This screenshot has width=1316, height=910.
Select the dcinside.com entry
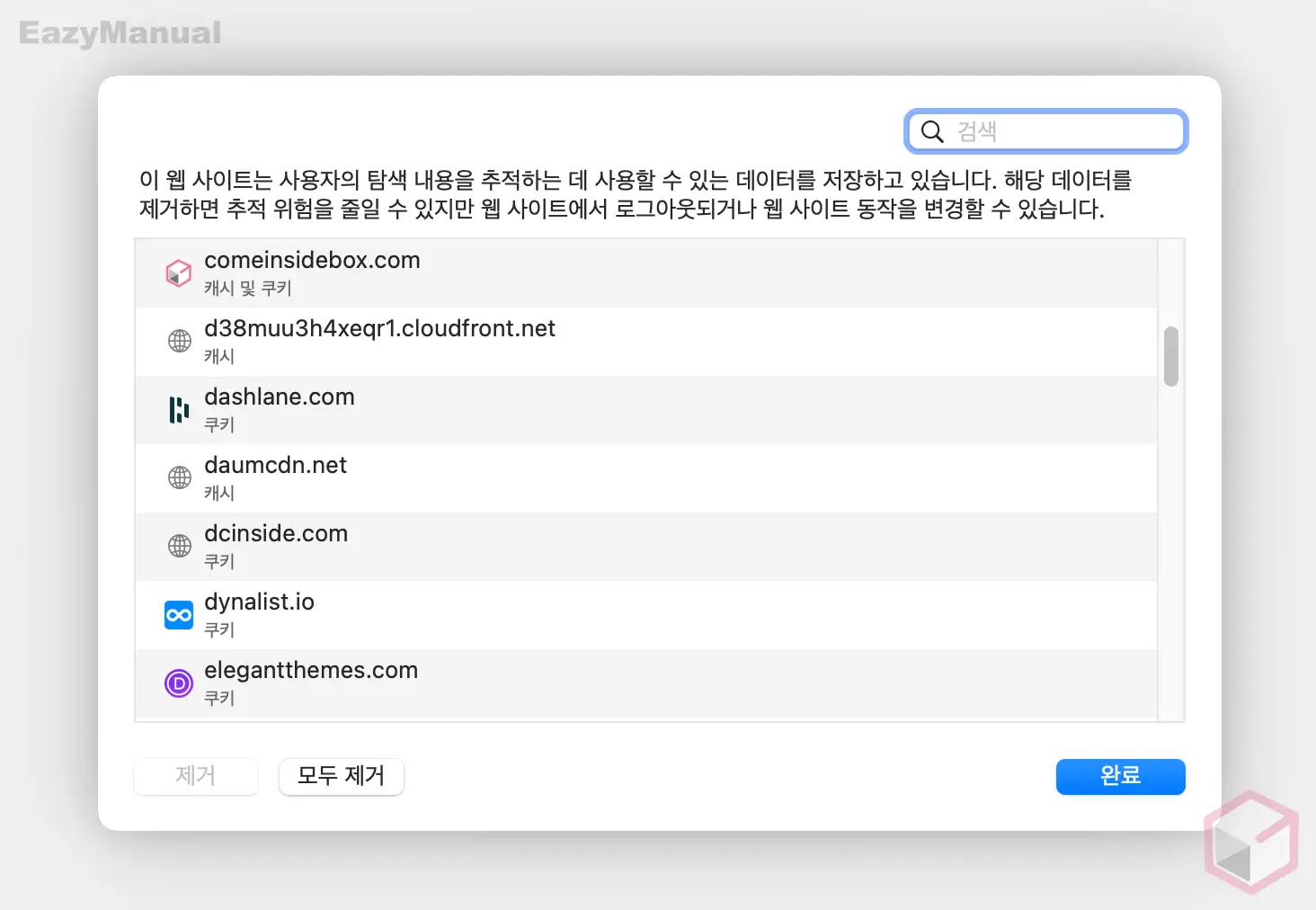(x=646, y=547)
